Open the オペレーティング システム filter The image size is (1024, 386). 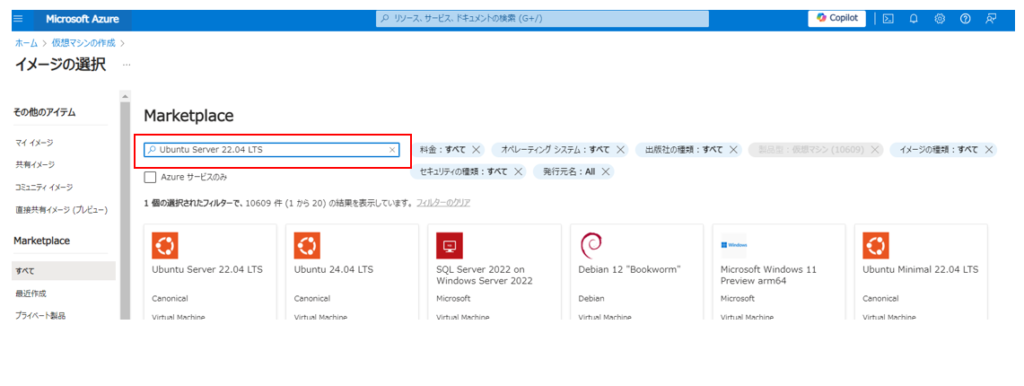tap(555, 150)
